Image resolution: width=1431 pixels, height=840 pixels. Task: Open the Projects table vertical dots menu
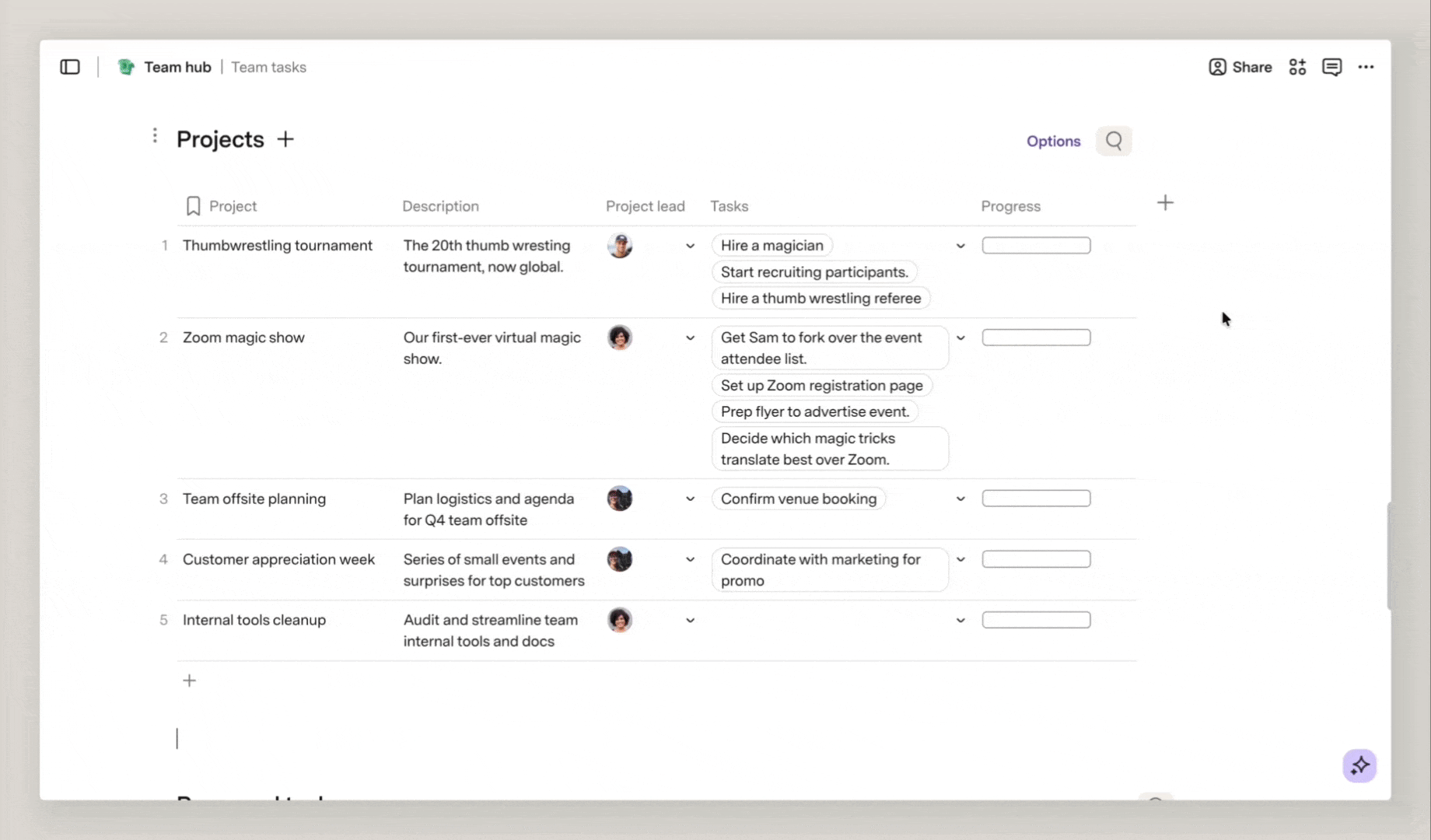[x=155, y=136]
